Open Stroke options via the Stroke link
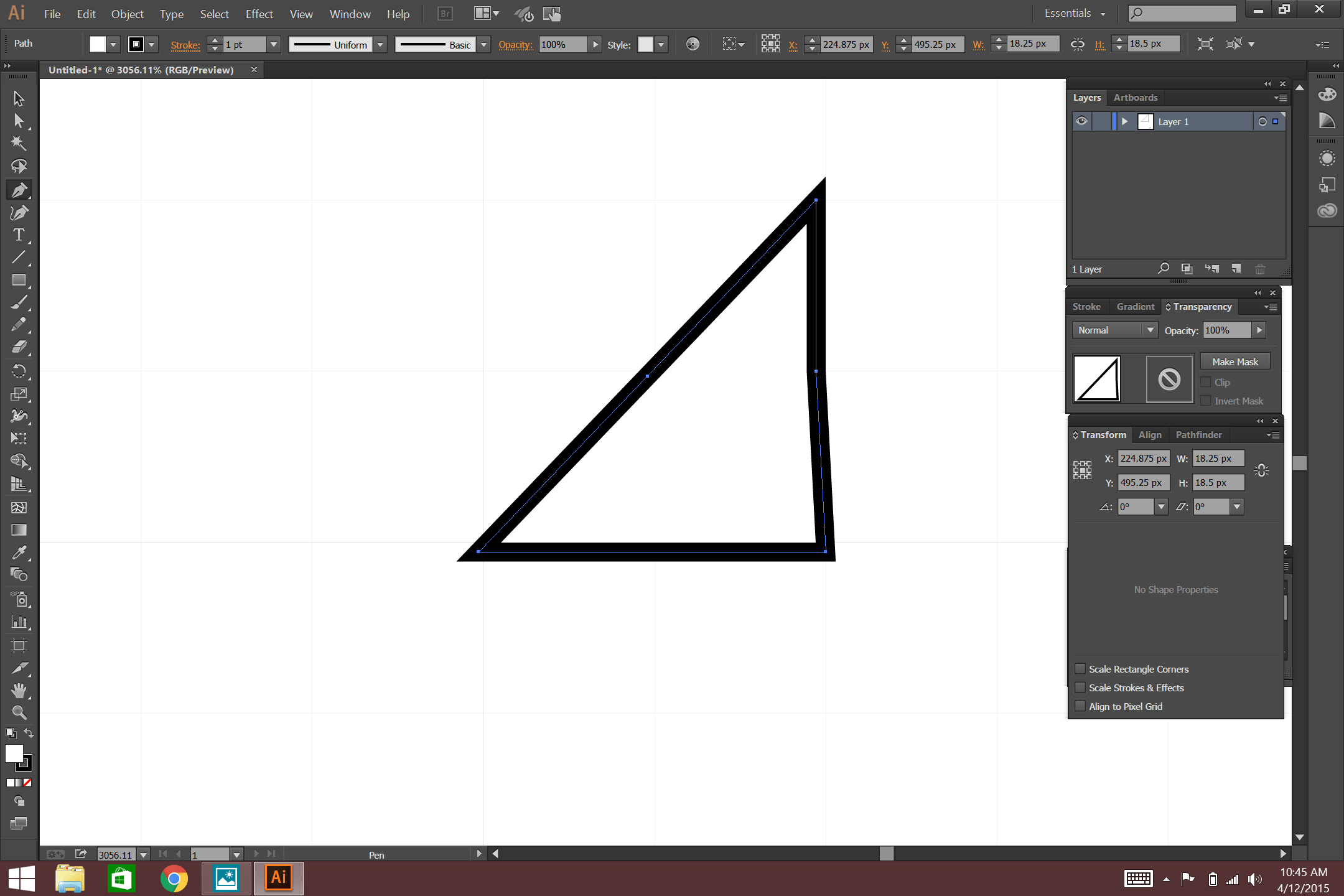Viewport: 1344px width, 896px height. click(185, 44)
